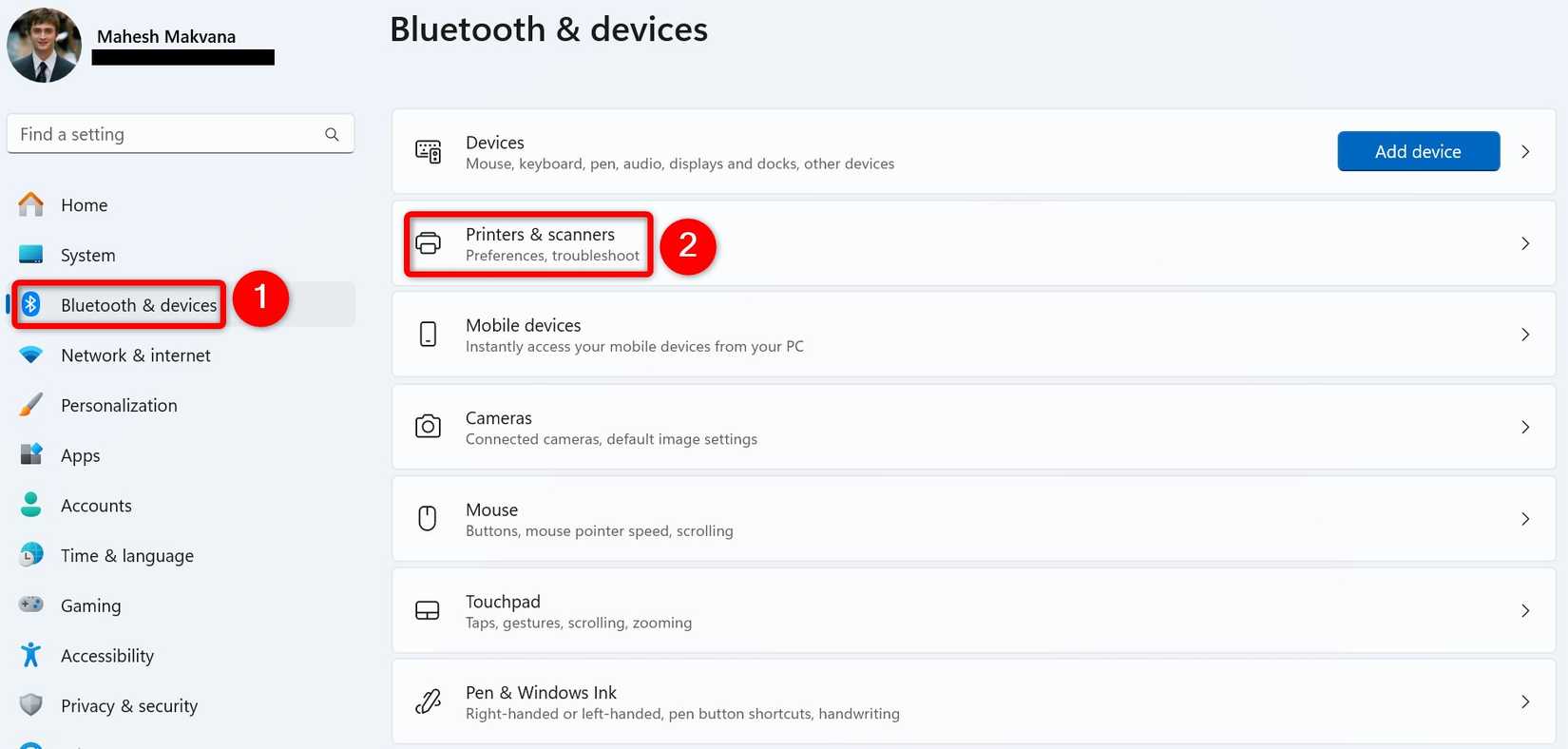This screenshot has height=749, width=1568.
Task: Expand Printers & scanners with its chevron
Action: pyautogui.click(x=1525, y=243)
